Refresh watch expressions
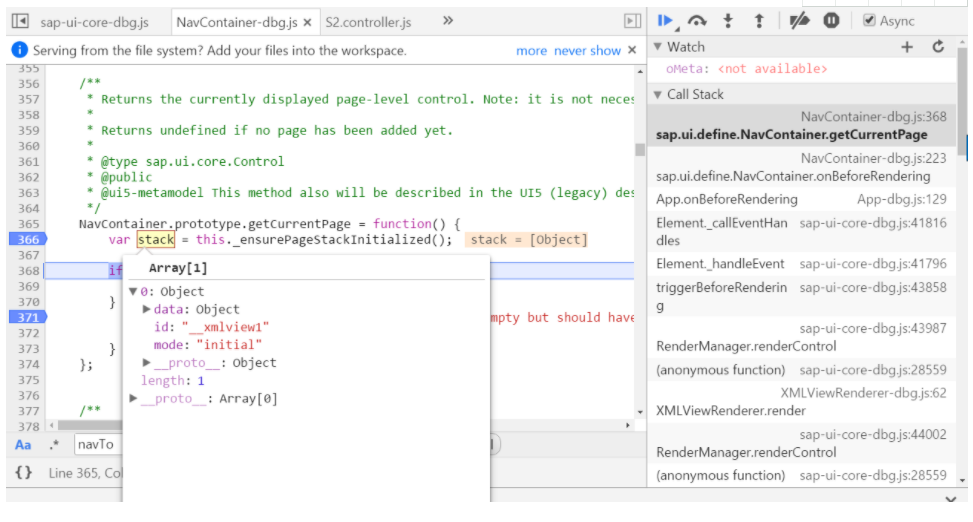Image resolution: width=973 pixels, height=522 pixels. click(938, 47)
